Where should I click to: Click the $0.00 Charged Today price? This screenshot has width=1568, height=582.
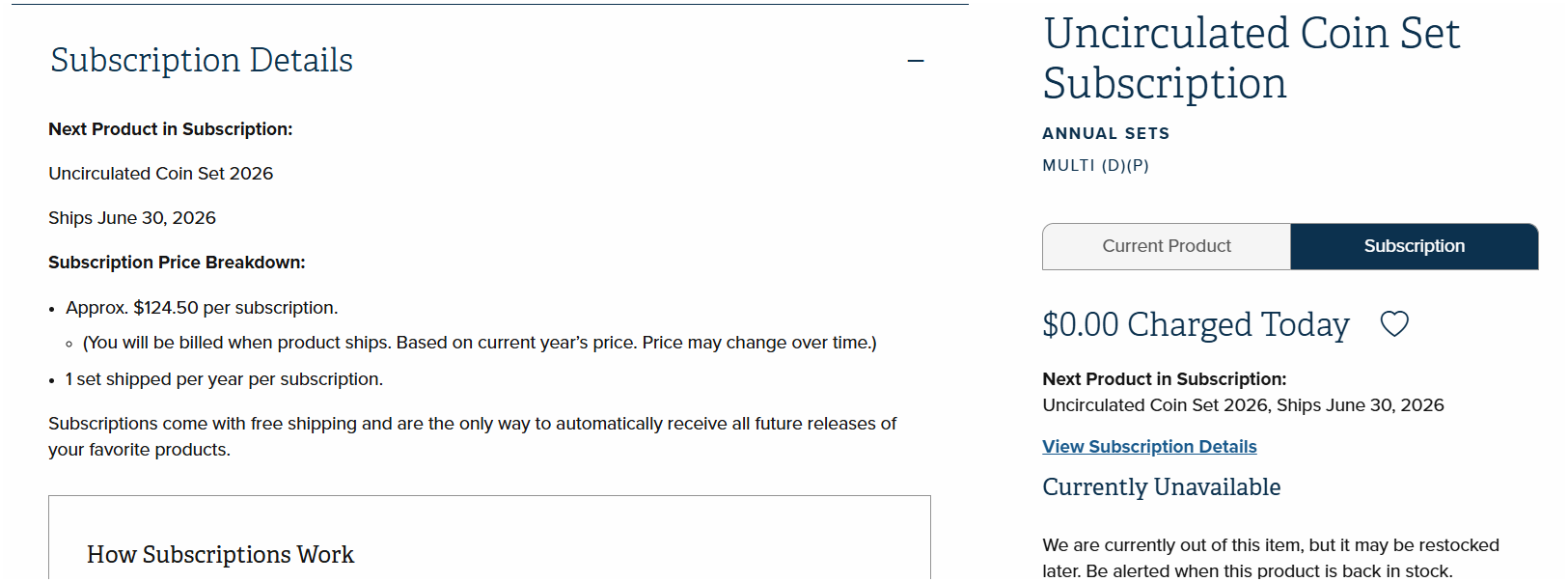pyautogui.click(x=1196, y=324)
